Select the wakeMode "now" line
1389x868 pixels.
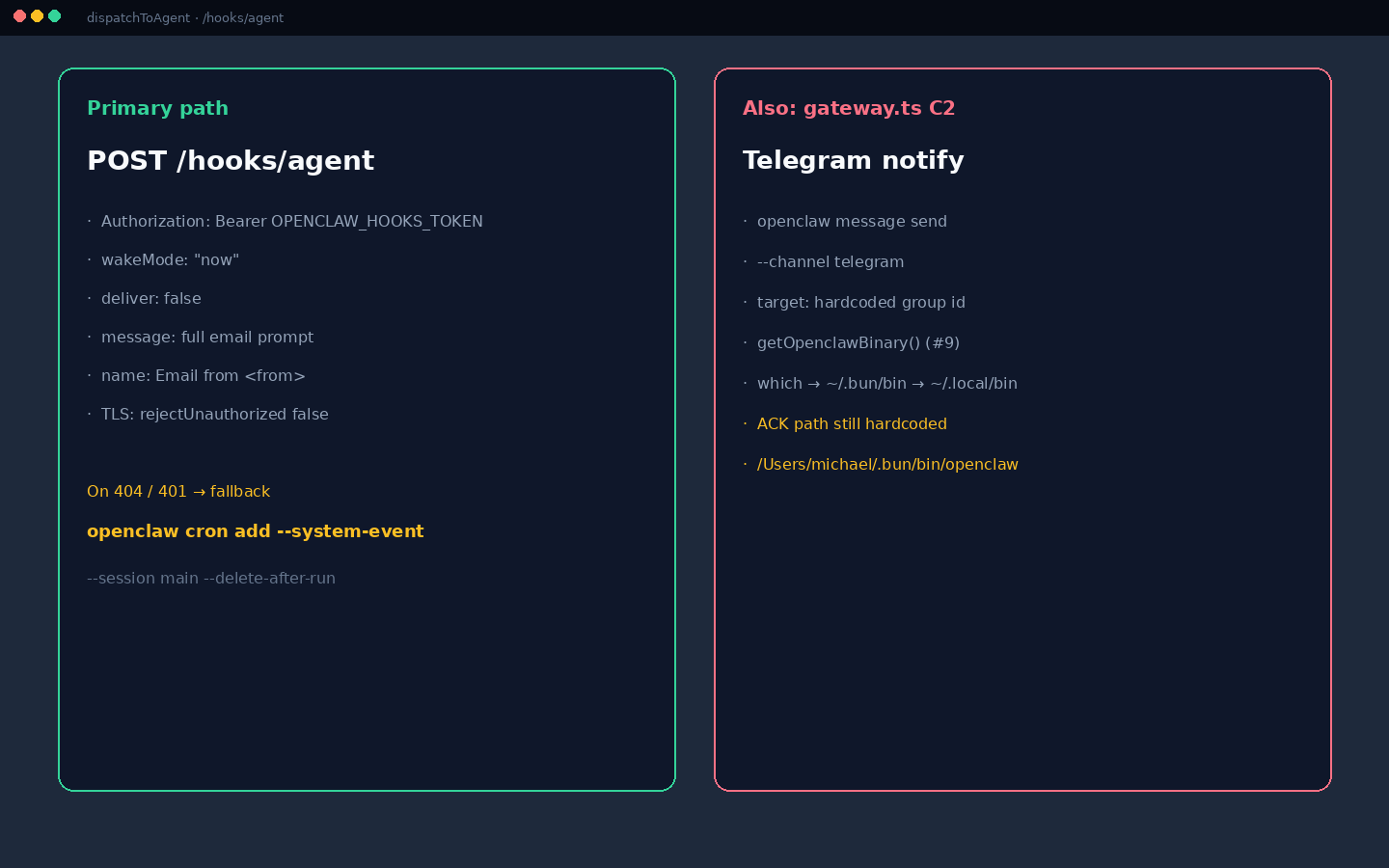[x=170, y=260]
